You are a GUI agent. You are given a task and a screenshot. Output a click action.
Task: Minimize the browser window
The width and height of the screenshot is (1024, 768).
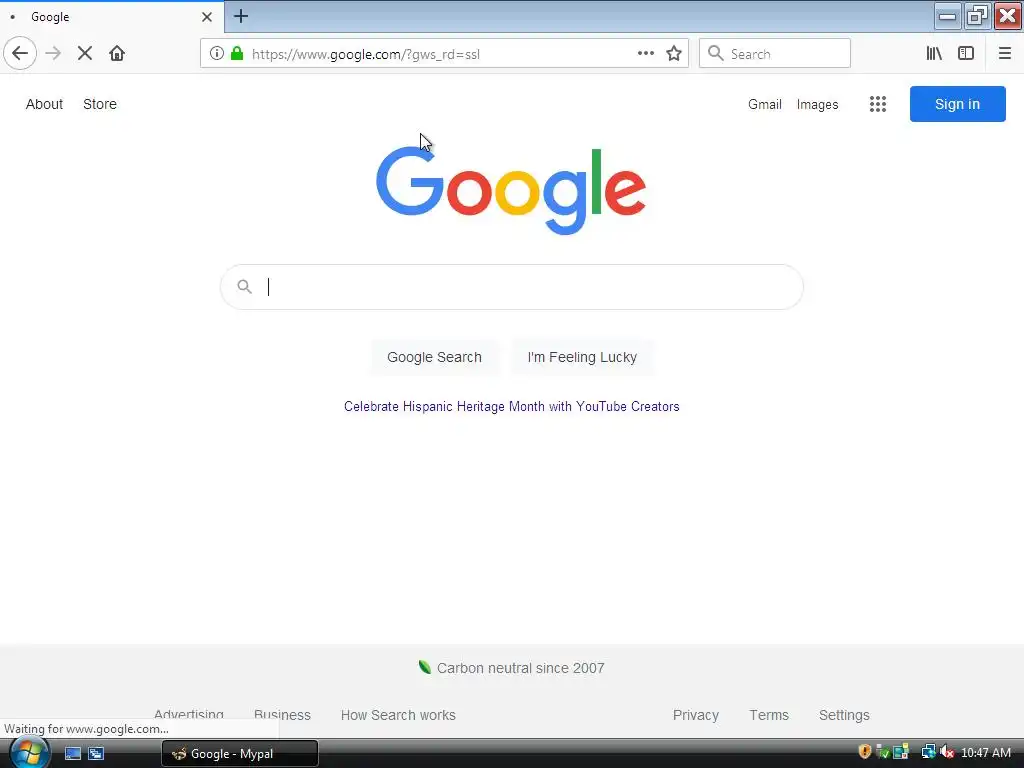click(947, 16)
